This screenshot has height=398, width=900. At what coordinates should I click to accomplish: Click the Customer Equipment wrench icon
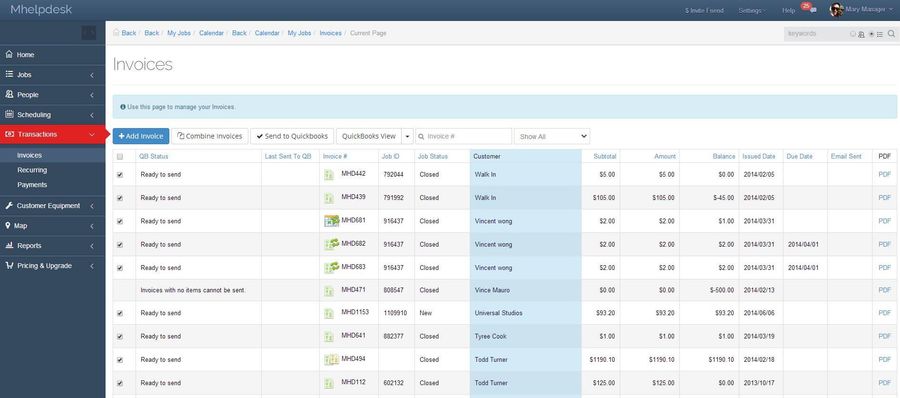click(9, 206)
